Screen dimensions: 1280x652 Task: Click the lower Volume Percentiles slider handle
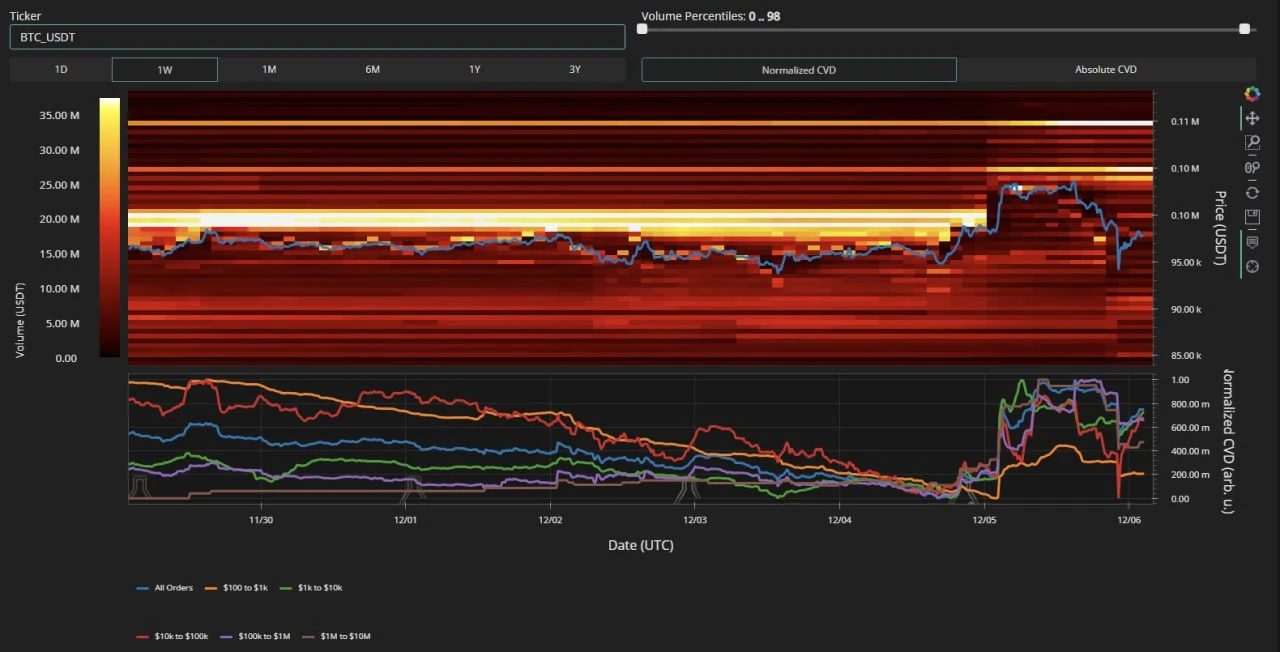click(642, 29)
